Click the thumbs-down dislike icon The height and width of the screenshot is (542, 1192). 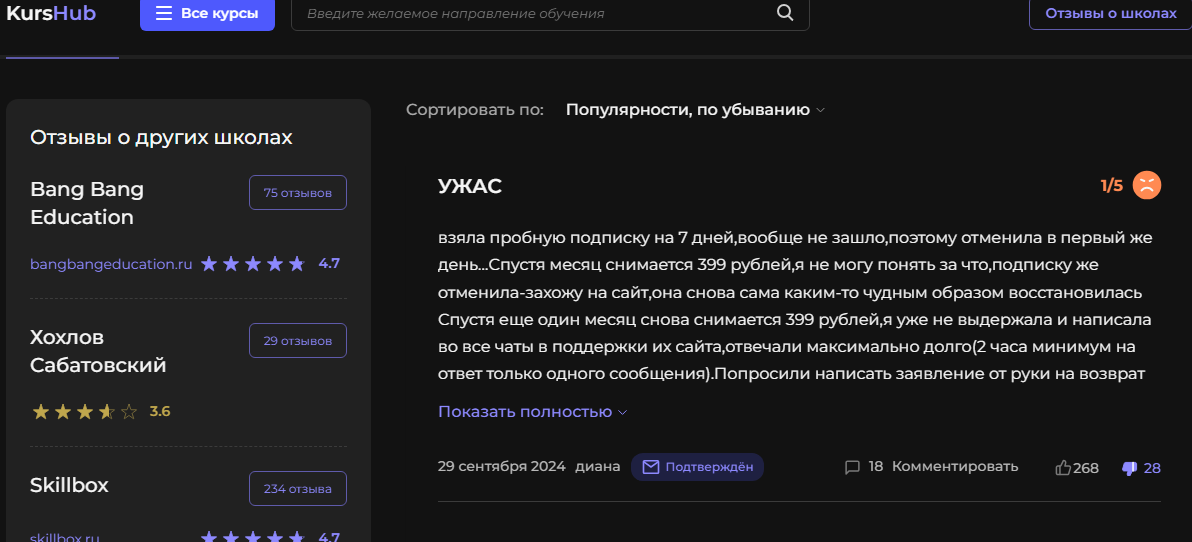[x=1130, y=468]
